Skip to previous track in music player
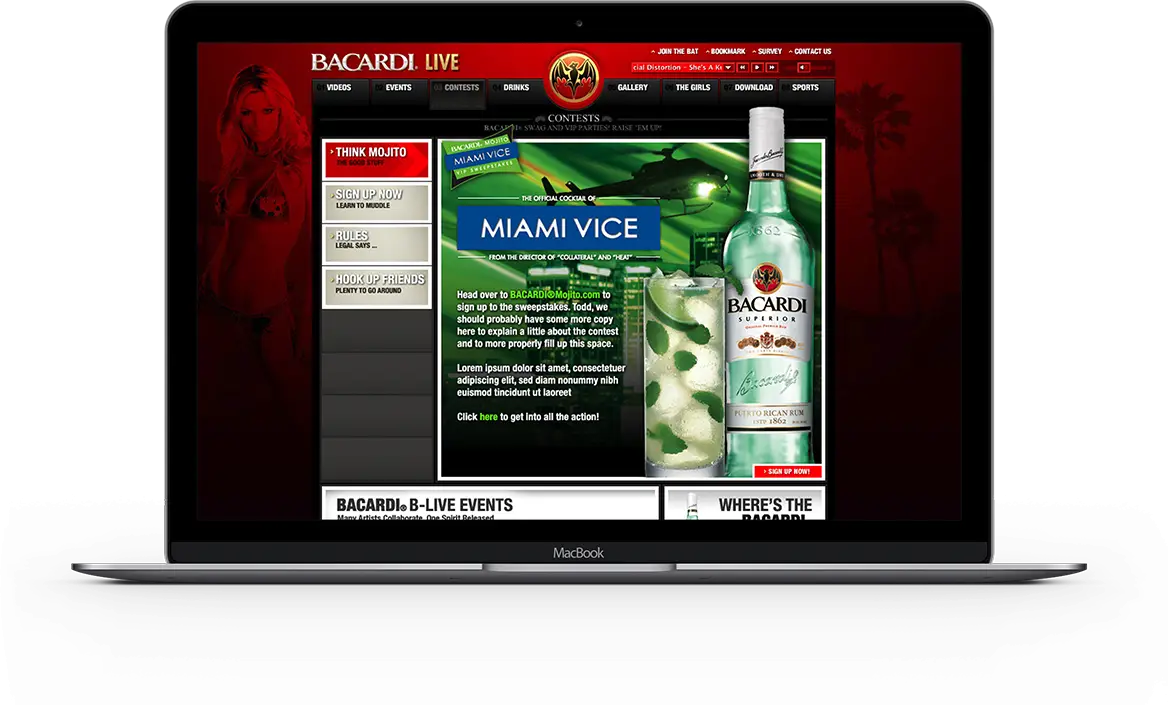Image resolution: width=1168 pixels, height=705 pixels. pyautogui.click(x=742, y=68)
